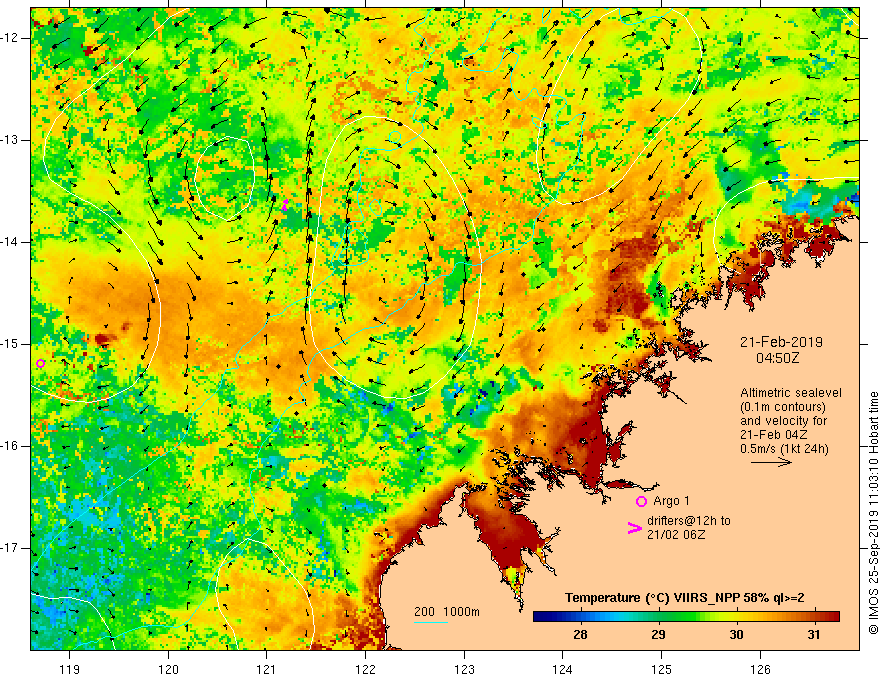
Task: Click the cyan 200 1000m contour legend line
Action: coord(431,622)
